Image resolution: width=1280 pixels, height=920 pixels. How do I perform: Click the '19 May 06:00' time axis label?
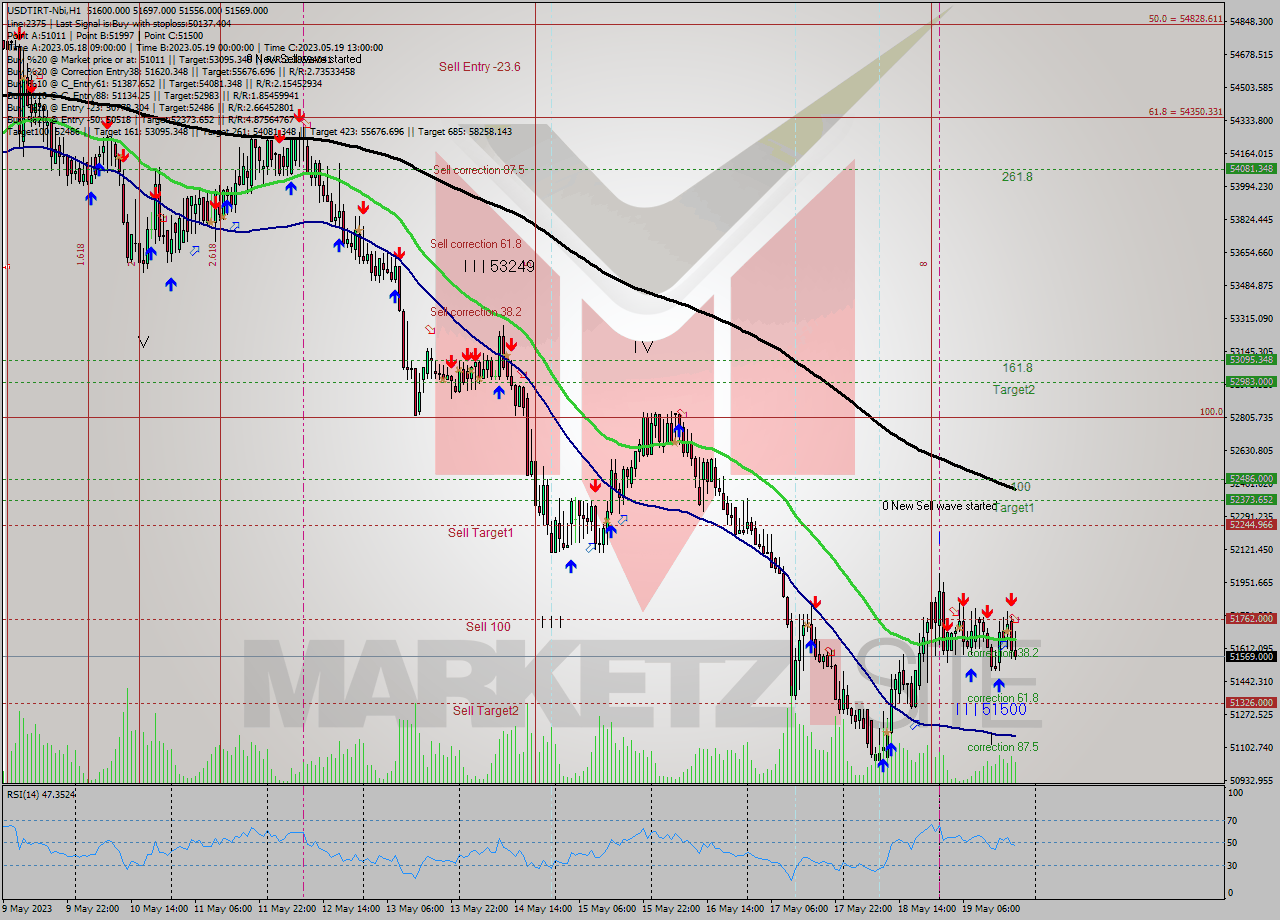point(991,908)
